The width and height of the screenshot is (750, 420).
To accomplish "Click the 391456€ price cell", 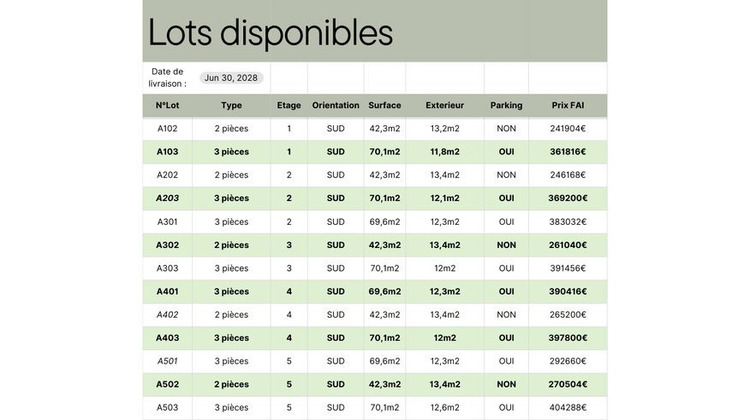I will (x=568, y=268).
